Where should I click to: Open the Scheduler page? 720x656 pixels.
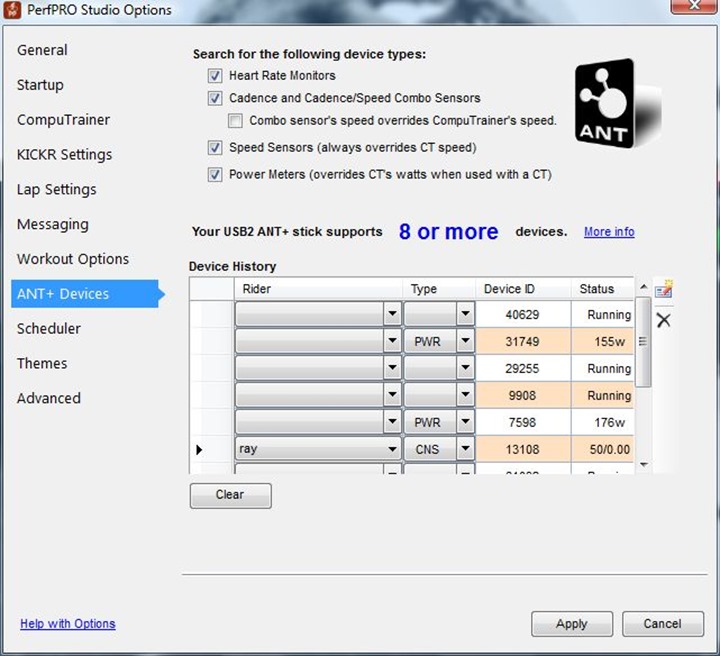click(49, 329)
